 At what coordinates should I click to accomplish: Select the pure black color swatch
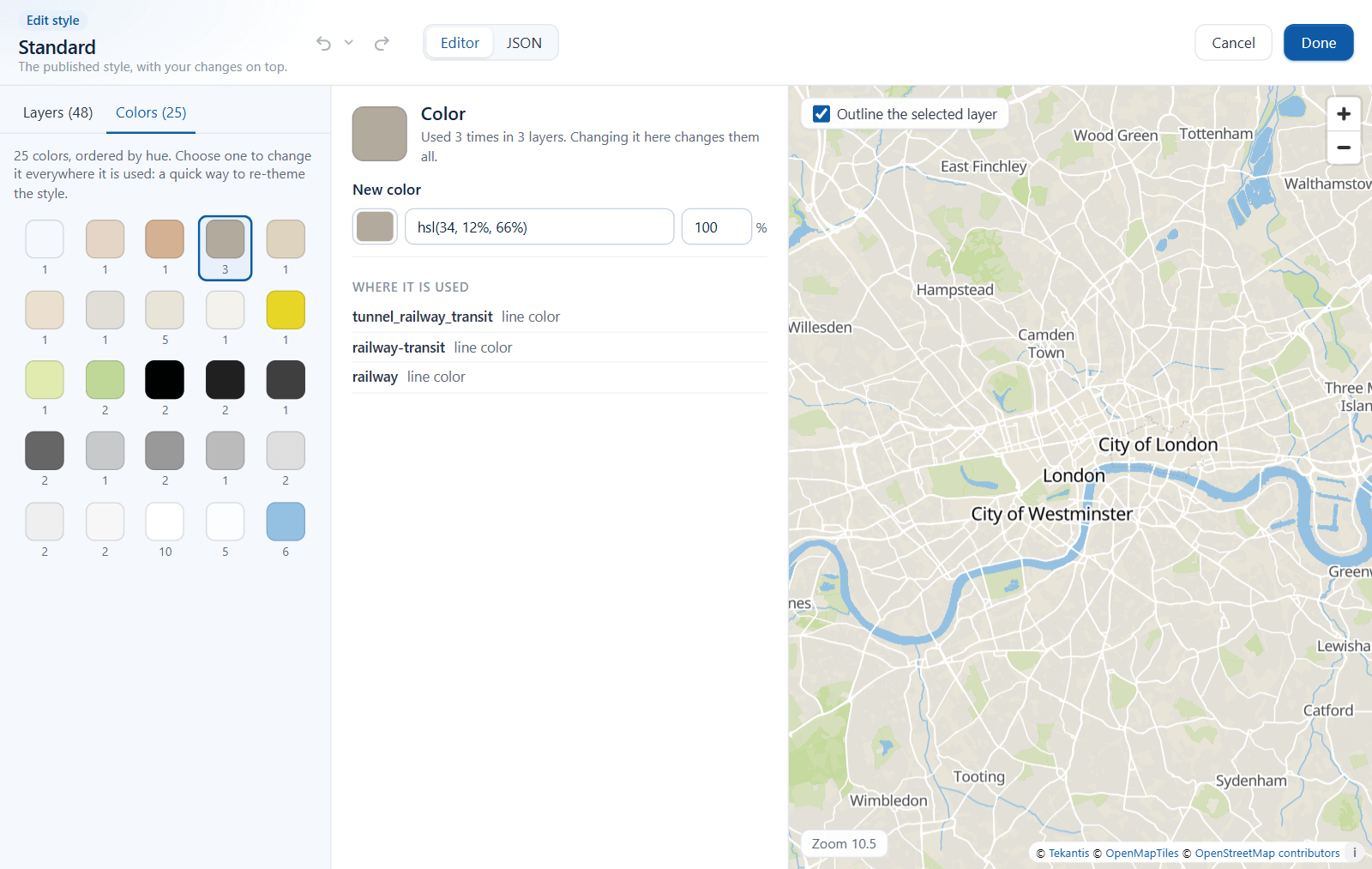[165, 380]
